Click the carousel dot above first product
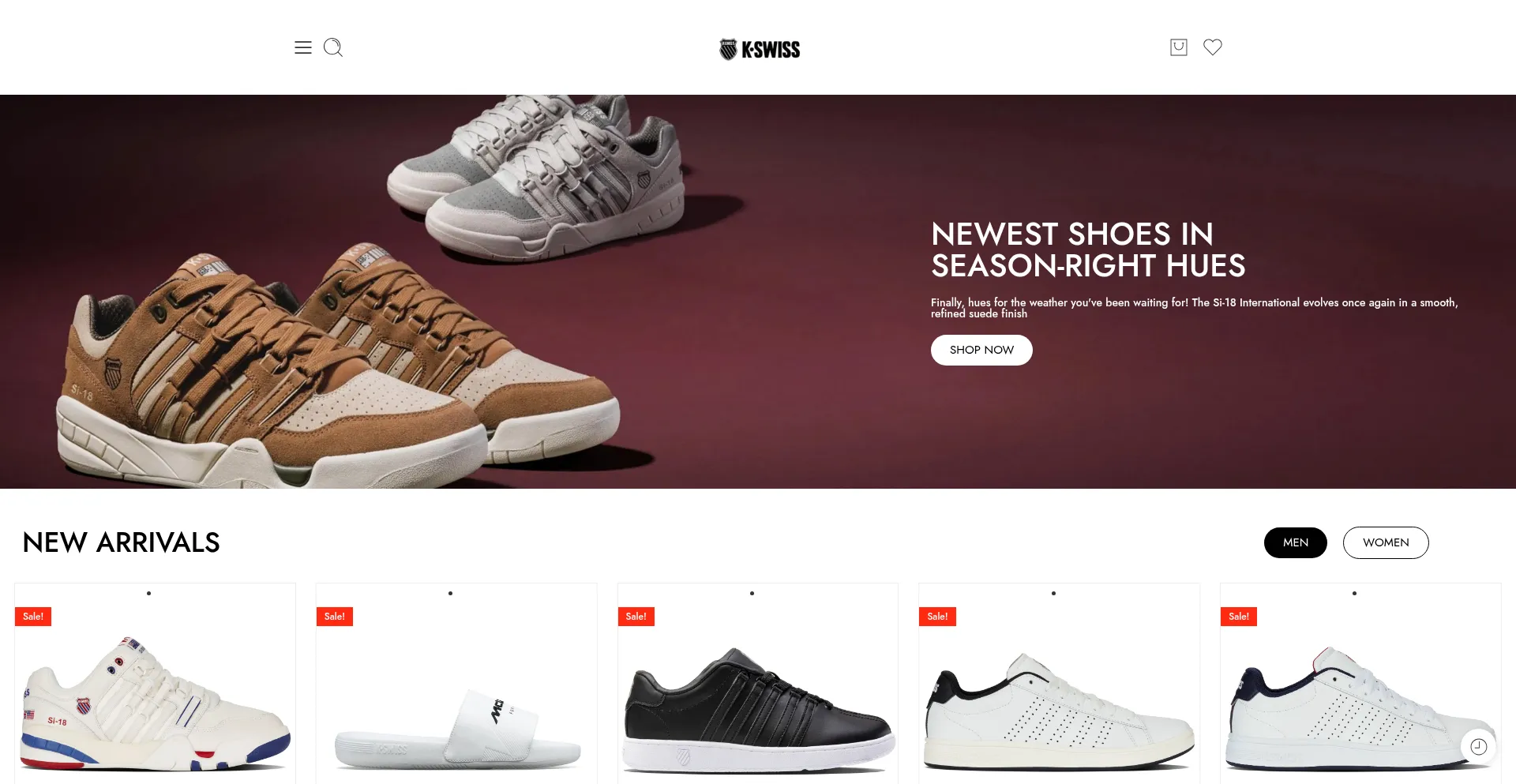The width and height of the screenshot is (1516, 784). coord(148,593)
